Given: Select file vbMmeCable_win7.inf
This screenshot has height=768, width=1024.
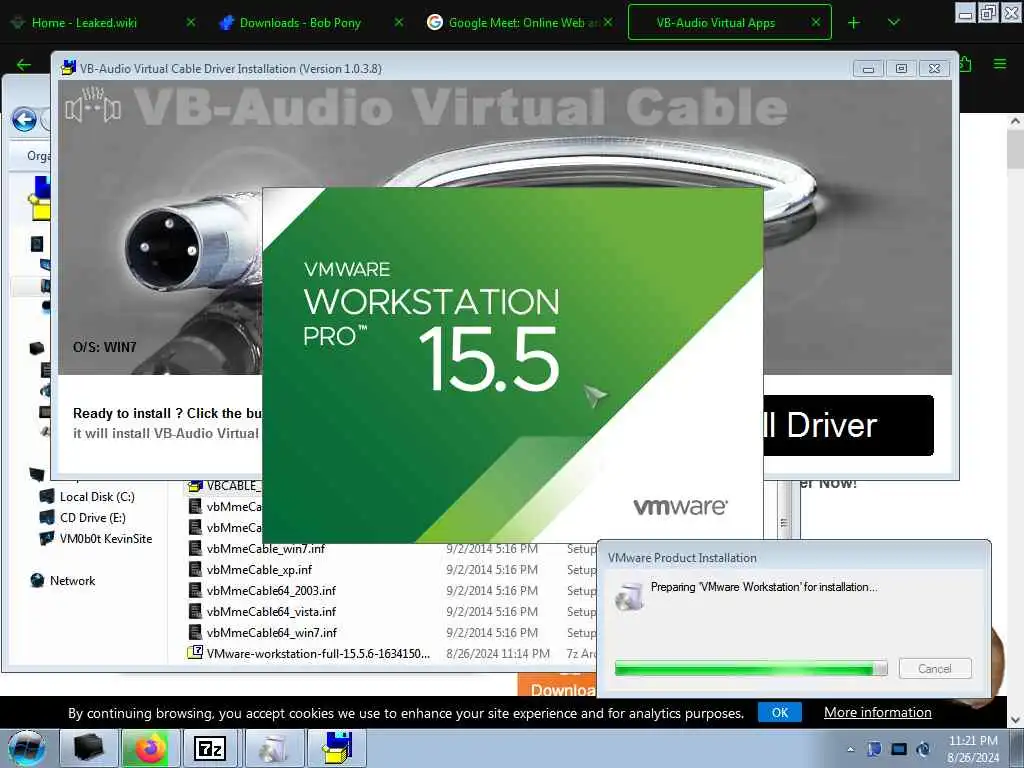Looking at the screenshot, I should 265,549.
